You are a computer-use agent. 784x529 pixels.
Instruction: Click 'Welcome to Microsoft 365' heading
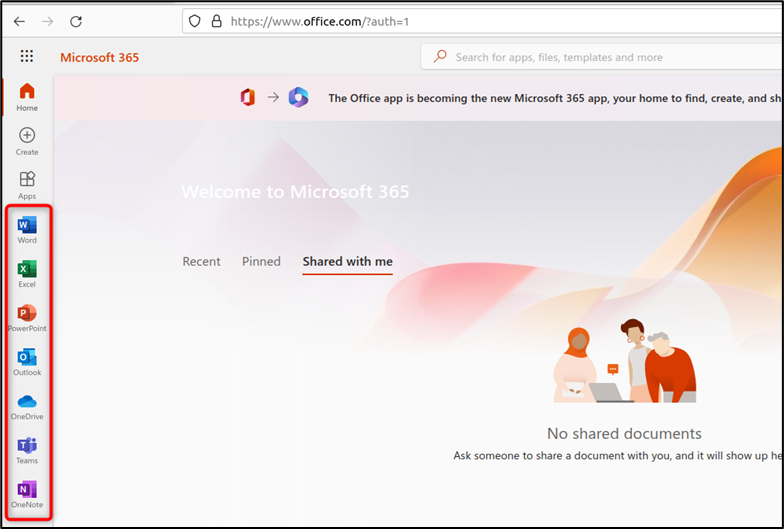tap(295, 192)
